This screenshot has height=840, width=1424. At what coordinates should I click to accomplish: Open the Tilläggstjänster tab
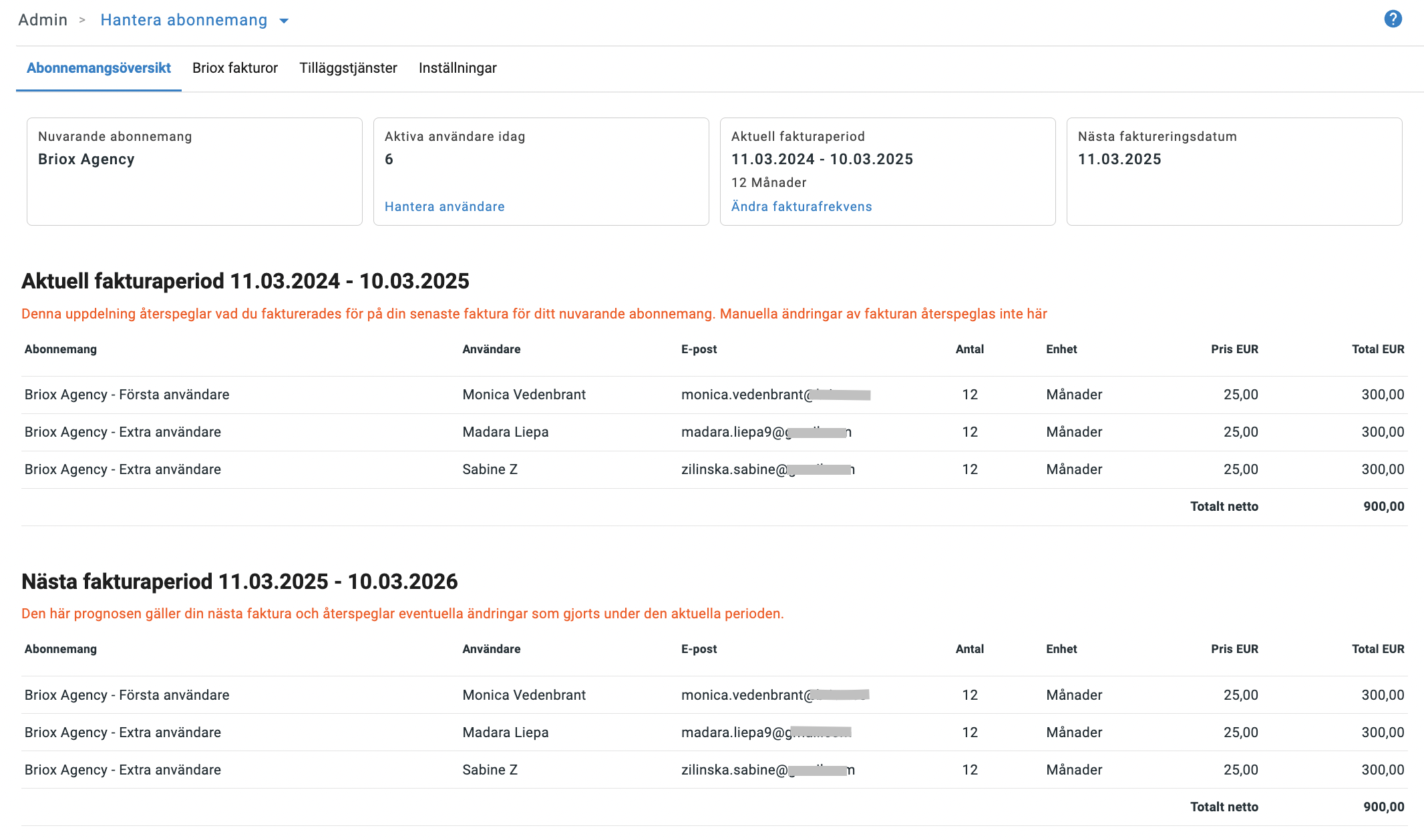coord(348,67)
